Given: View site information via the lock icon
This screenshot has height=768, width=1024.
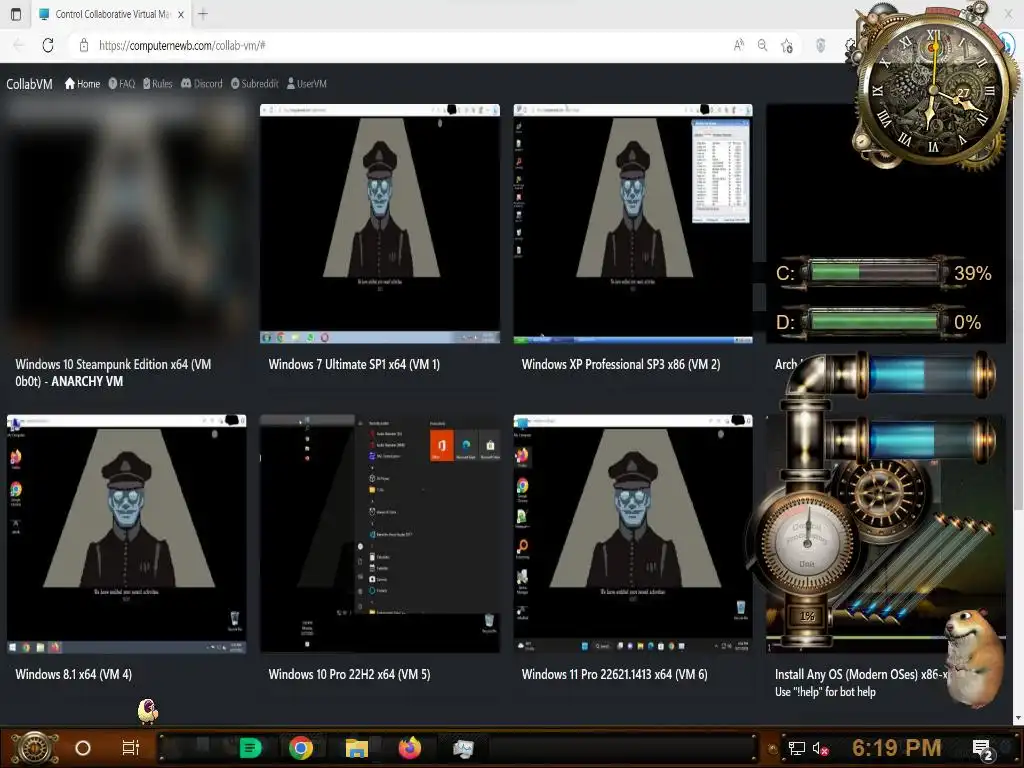Looking at the screenshot, I should coord(84,45).
